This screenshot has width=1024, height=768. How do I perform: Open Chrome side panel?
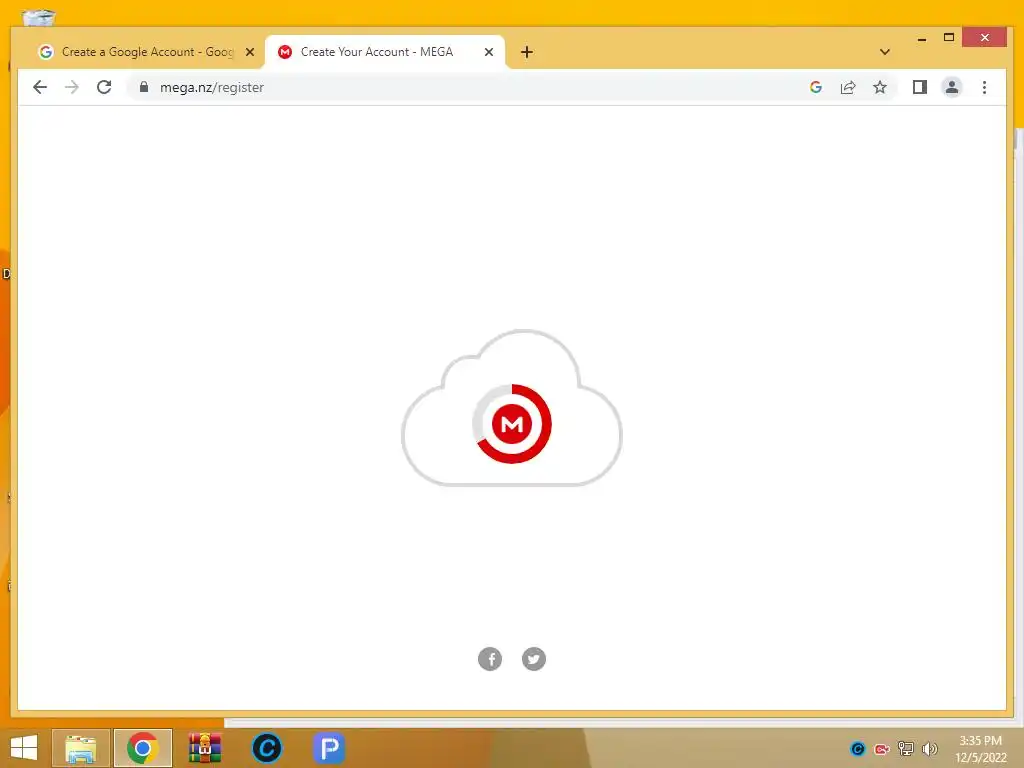[920, 88]
